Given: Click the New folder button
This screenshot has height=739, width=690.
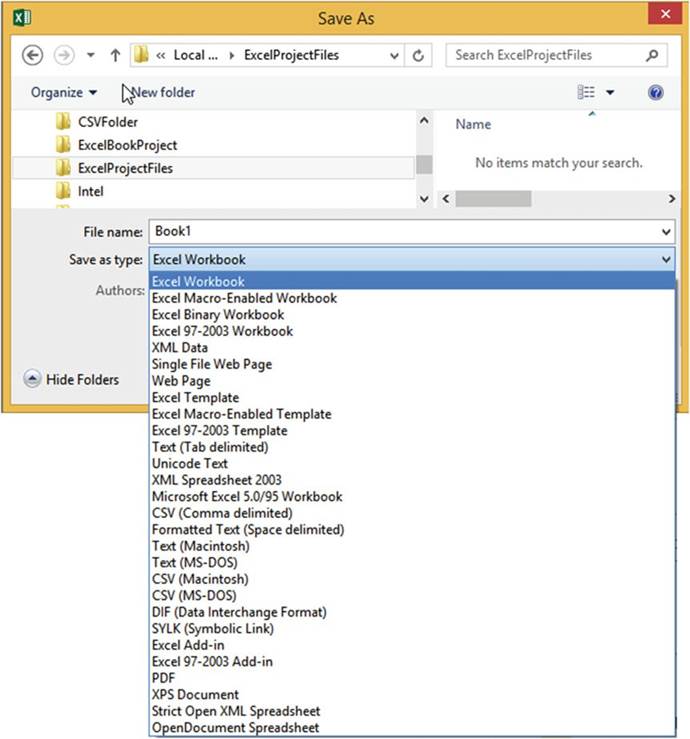Looking at the screenshot, I should pos(163,93).
